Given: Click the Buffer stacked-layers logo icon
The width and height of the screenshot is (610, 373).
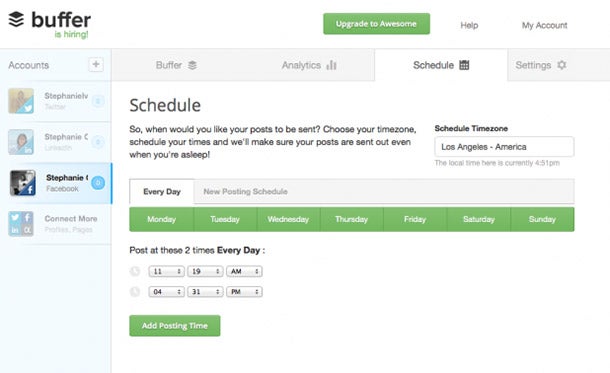Looking at the screenshot, I should [x=16, y=19].
